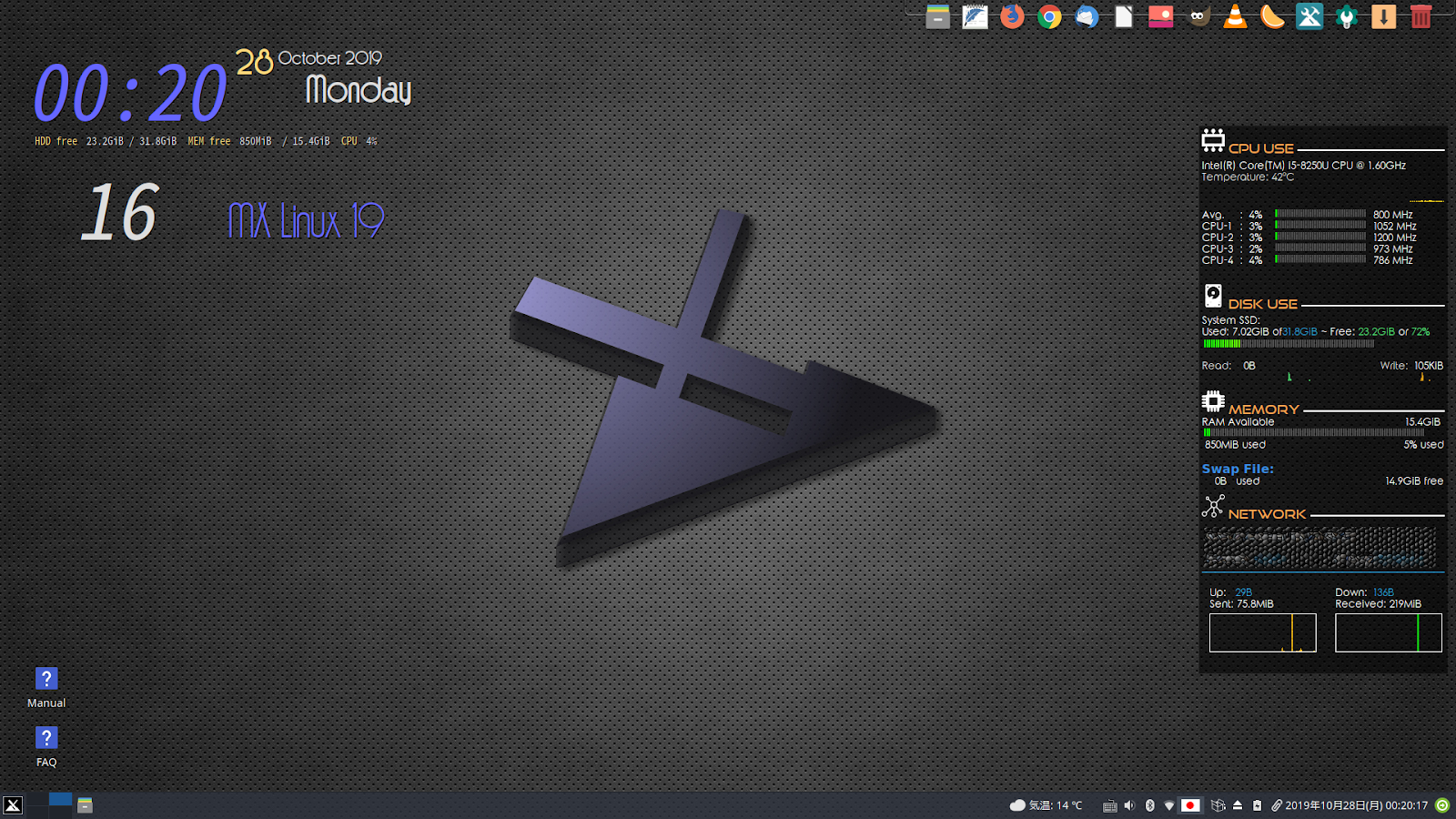The image size is (1456, 819).
Task: Click the "MX Linux 19" desktop text
Action: [x=306, y=220]
